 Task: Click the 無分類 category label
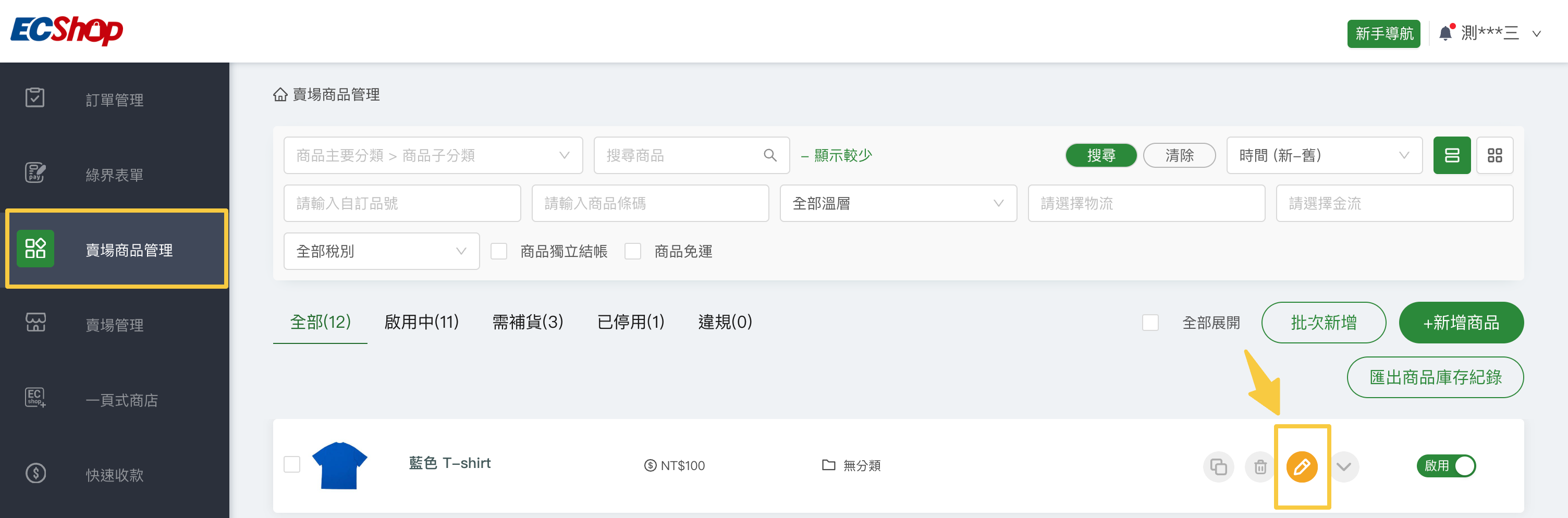862,466
